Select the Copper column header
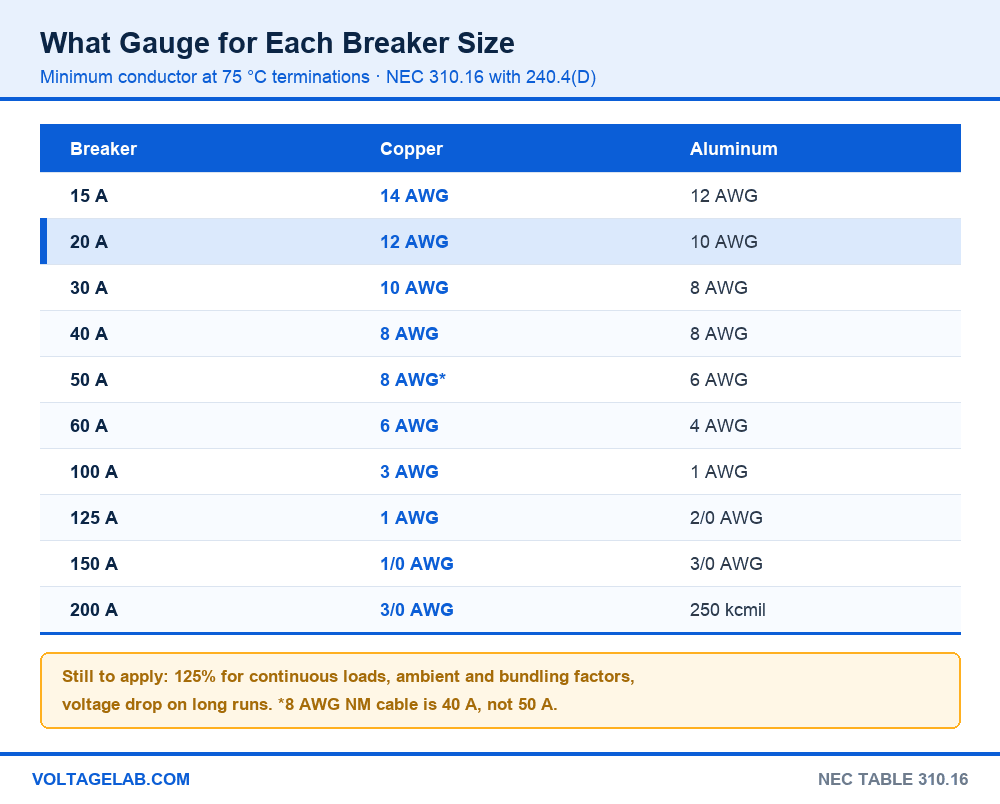The image size is (1000, 804). point(411,149)
